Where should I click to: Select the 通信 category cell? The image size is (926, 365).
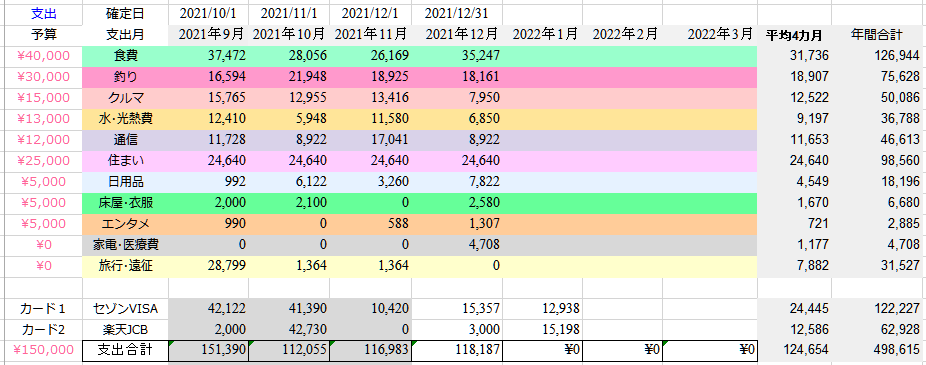click(125, 140)
